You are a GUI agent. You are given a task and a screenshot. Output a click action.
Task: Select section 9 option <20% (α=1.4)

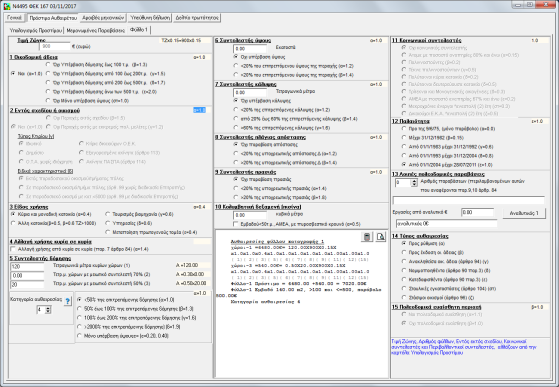tap(280, 188)
